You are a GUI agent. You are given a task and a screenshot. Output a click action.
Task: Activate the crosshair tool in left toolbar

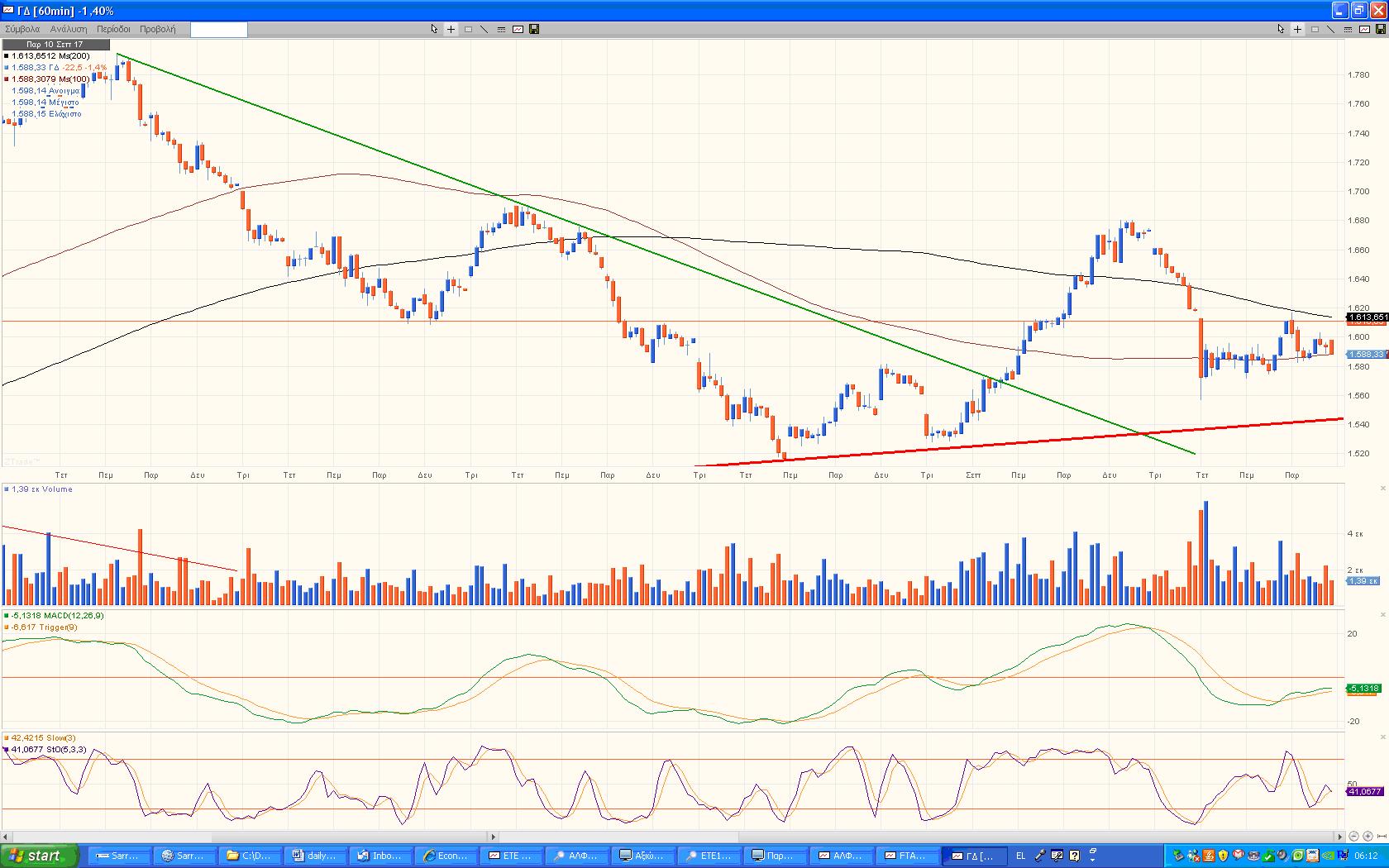pos(451,29)
